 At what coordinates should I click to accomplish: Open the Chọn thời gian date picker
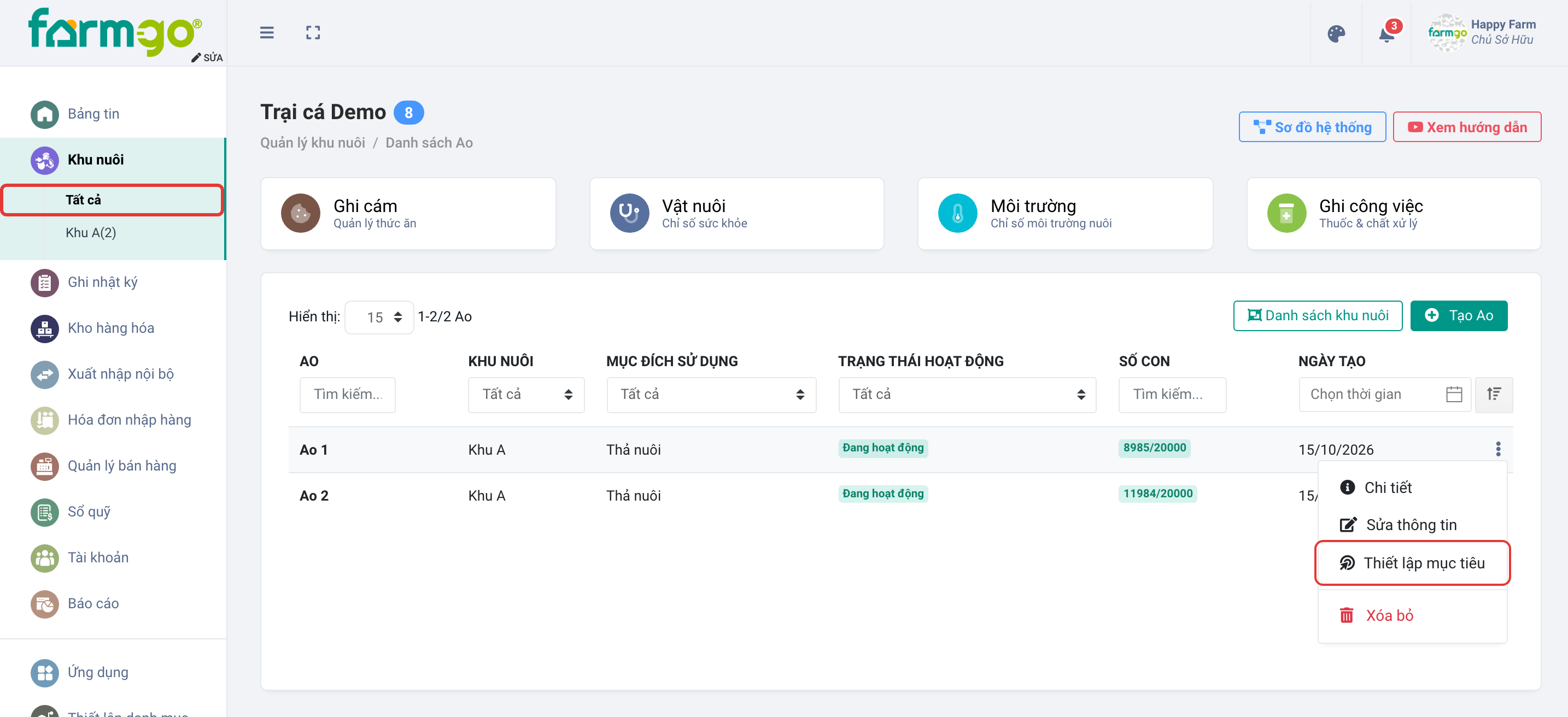tap(1385, 395)
